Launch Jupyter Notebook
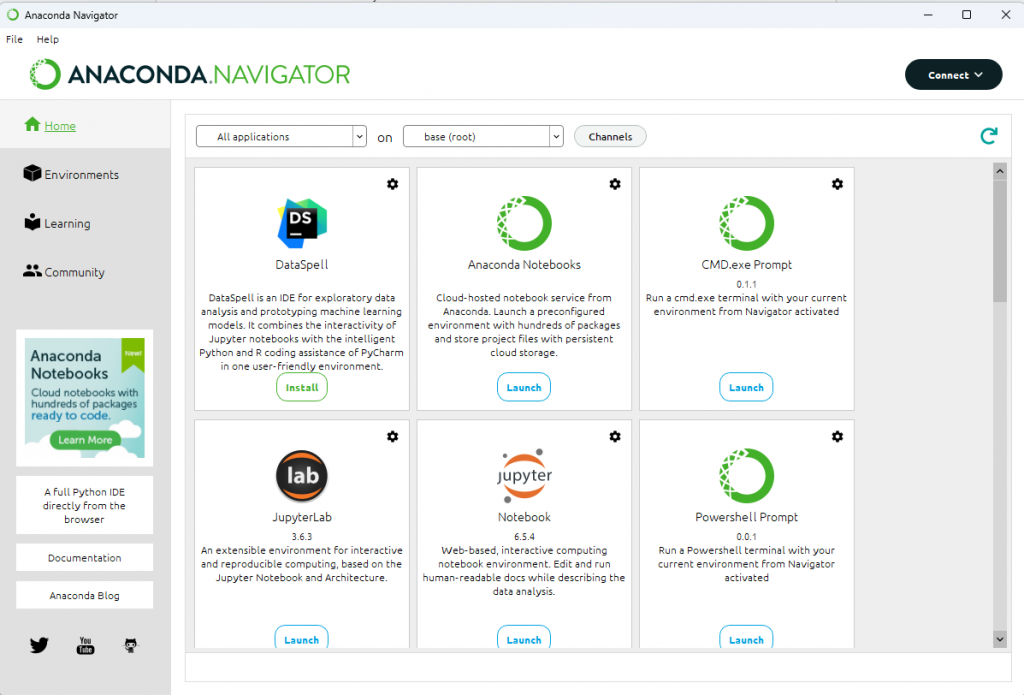This screenshot has width=1024, height=695. [x=524, y=638]
